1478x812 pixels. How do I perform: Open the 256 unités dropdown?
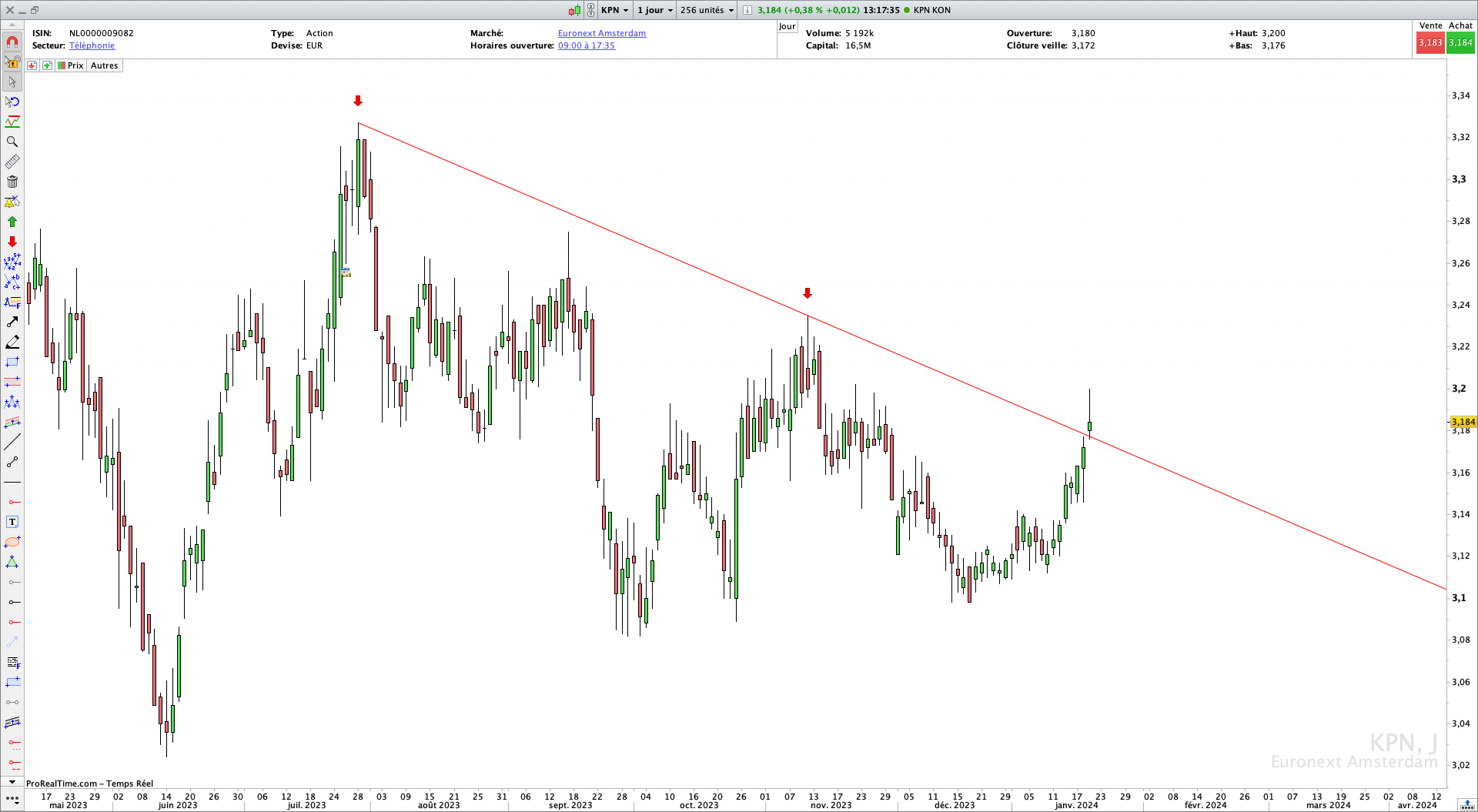point(707,10)
